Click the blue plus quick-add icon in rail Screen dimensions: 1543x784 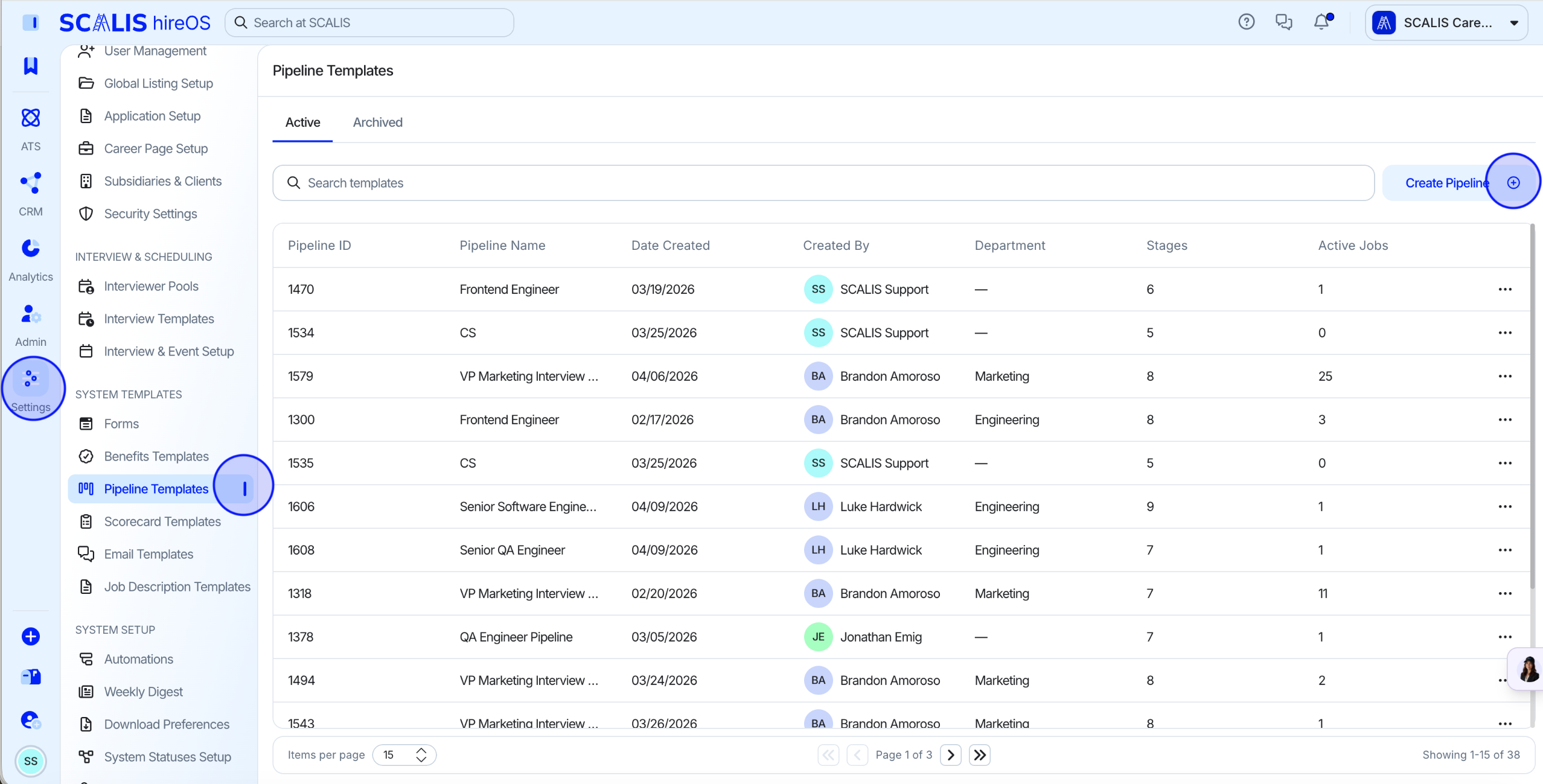pos(31,636)
